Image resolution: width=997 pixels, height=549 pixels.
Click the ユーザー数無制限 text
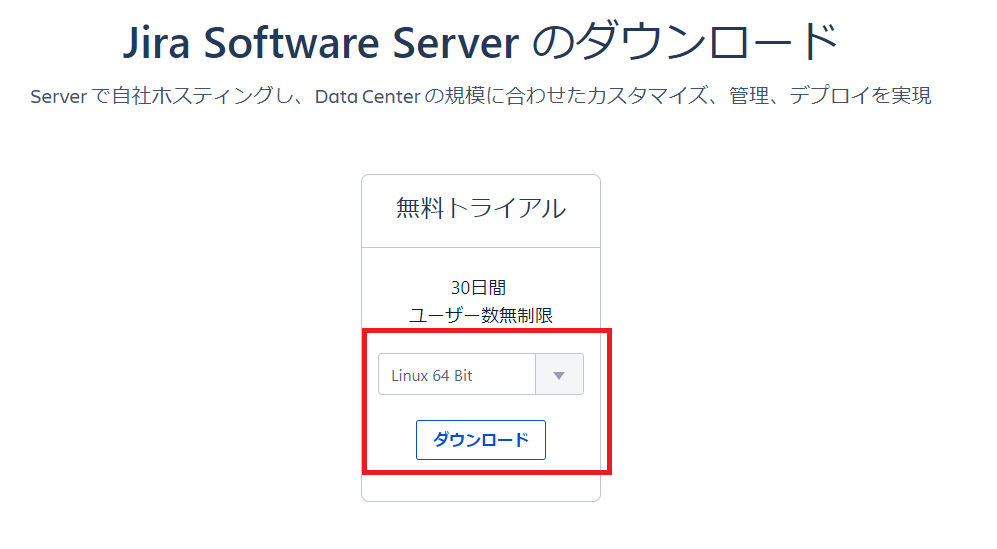pos(481,315)
